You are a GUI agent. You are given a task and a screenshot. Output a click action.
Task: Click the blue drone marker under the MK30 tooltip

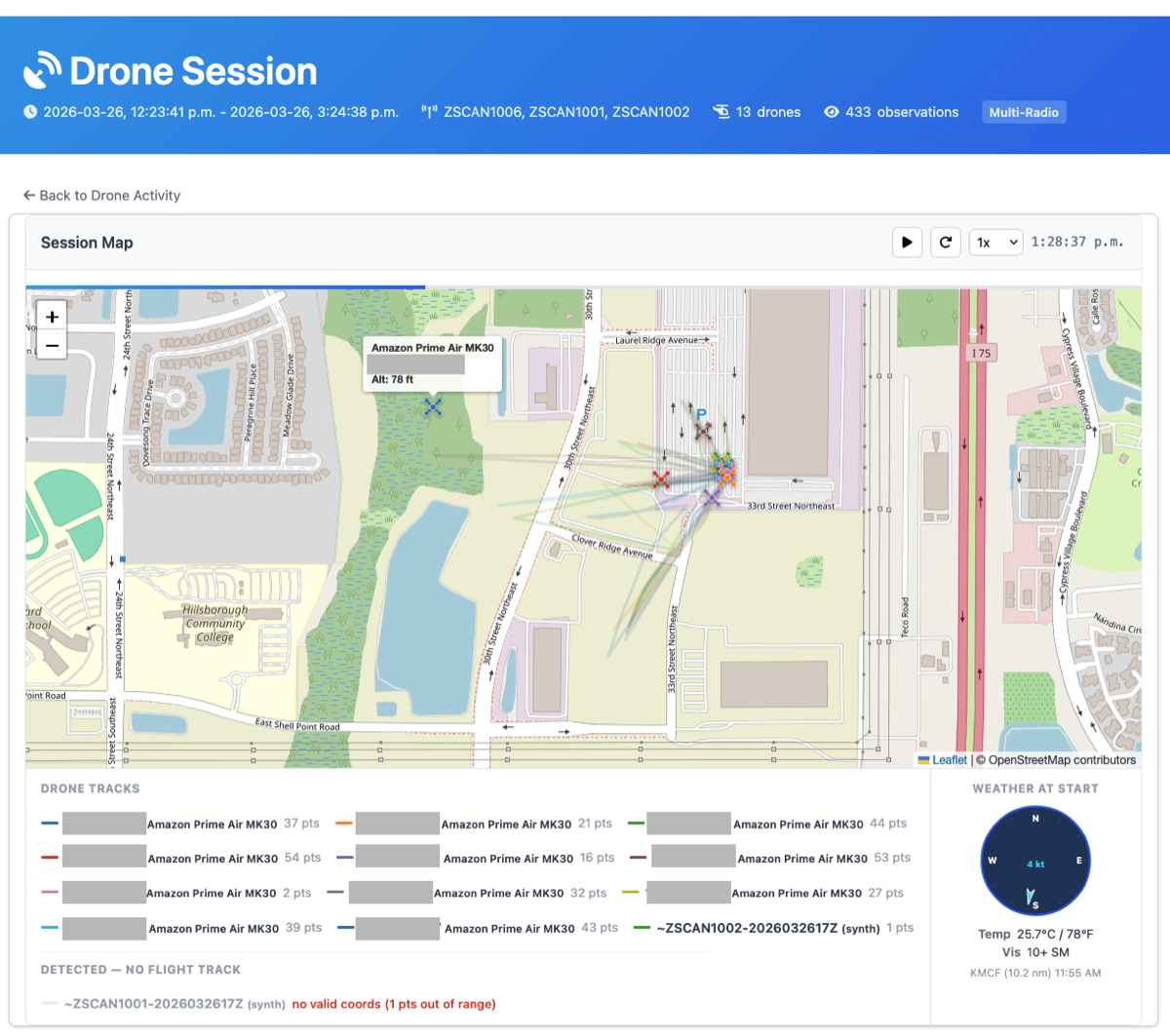pyautogui.click(x=433, y=407)
